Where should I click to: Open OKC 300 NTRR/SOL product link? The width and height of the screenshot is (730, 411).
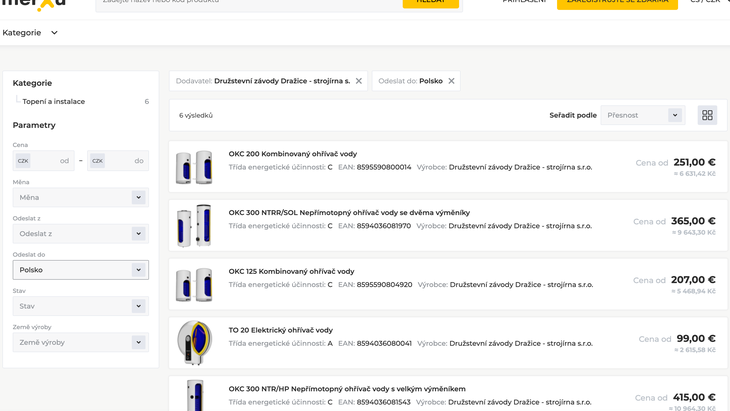(x=349, y=212)
